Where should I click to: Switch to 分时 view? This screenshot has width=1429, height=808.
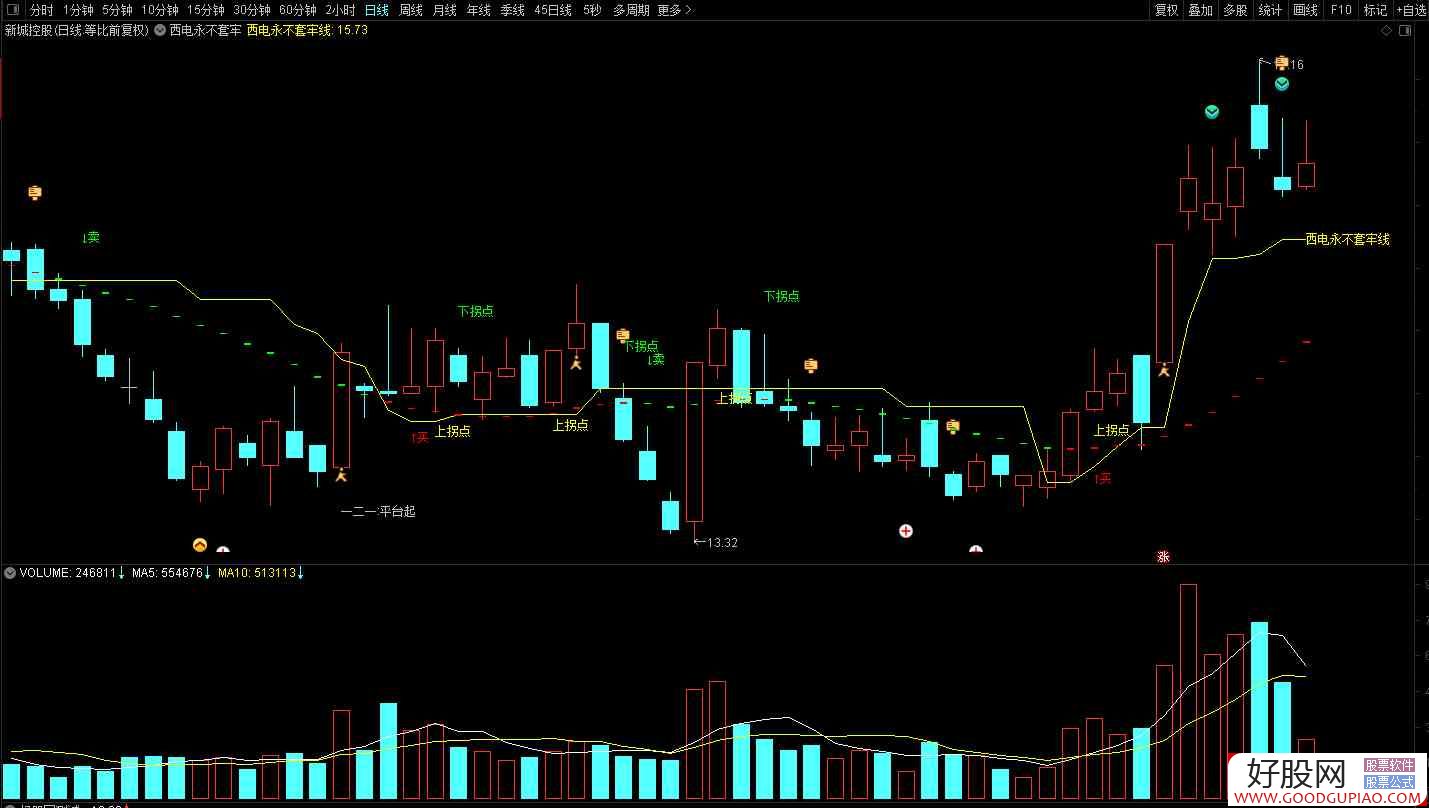point(41,10)
